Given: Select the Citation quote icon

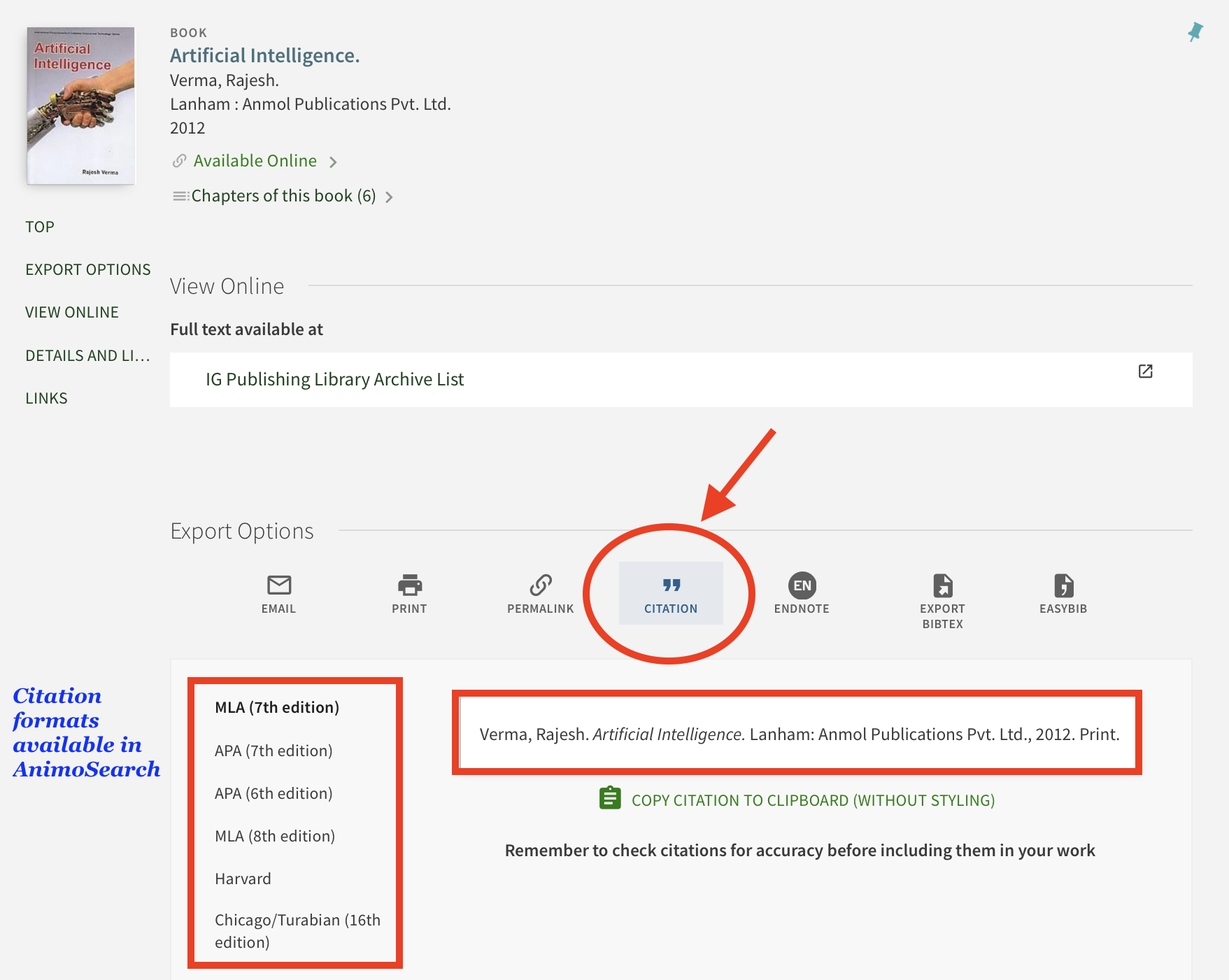Looking at the screenshot, I should coord(671,585).
